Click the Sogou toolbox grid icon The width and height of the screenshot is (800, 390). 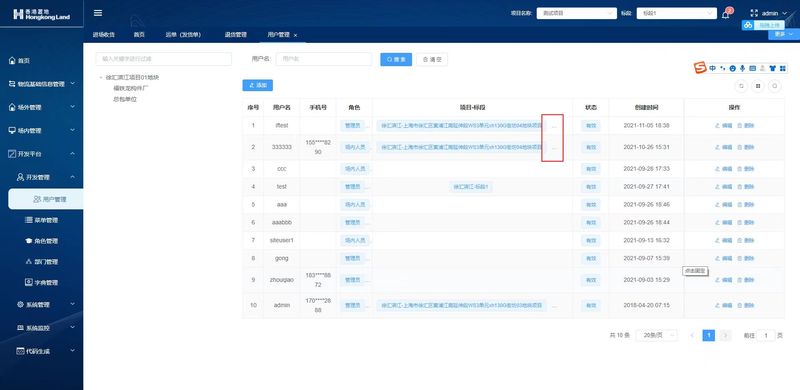coord(783,68)
